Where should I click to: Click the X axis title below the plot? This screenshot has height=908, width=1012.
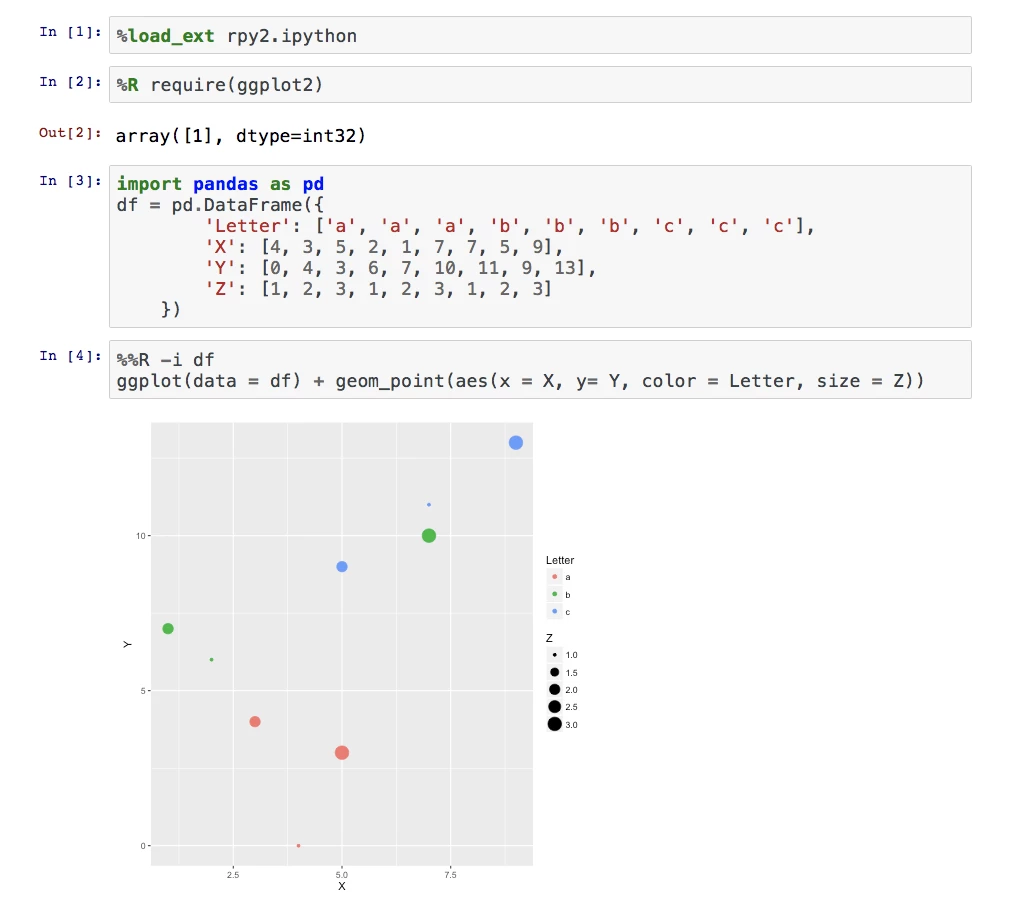342,886
